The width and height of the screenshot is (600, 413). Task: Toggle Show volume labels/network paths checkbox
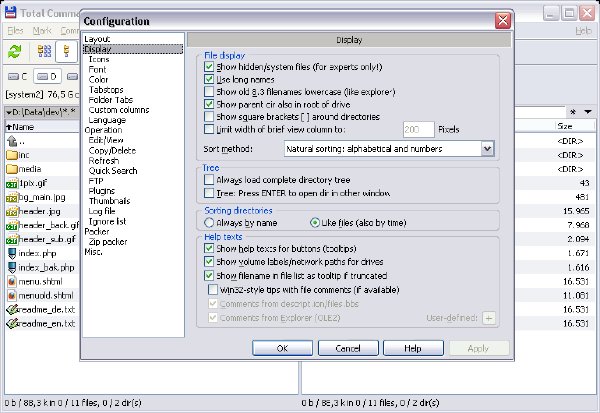click(x=209, y=261)
